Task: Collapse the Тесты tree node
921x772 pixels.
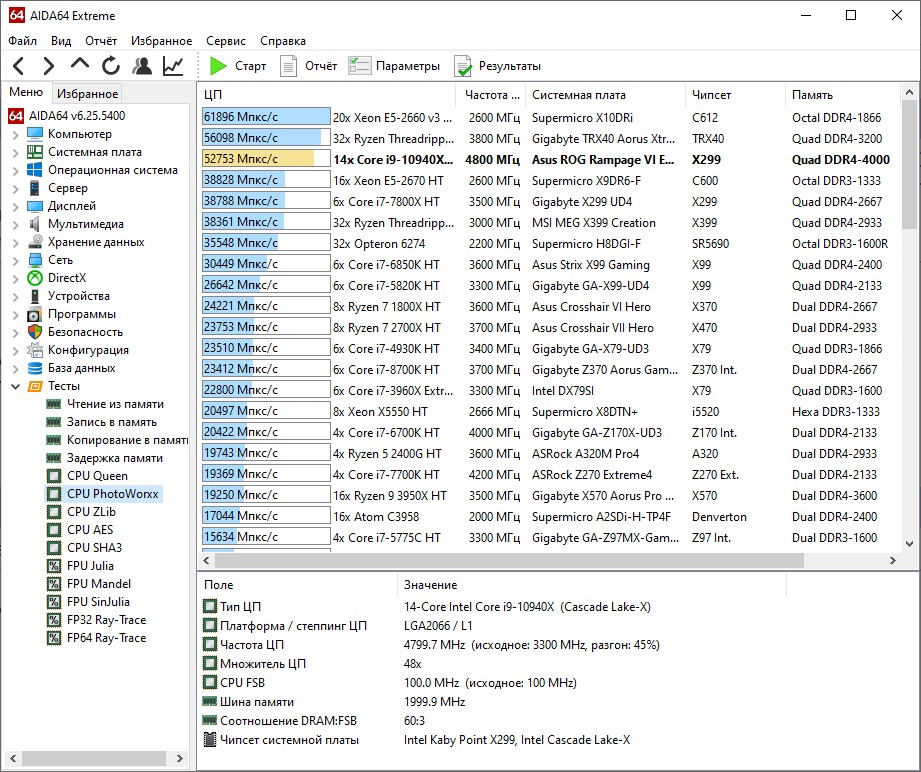Action: click(16, 387)
